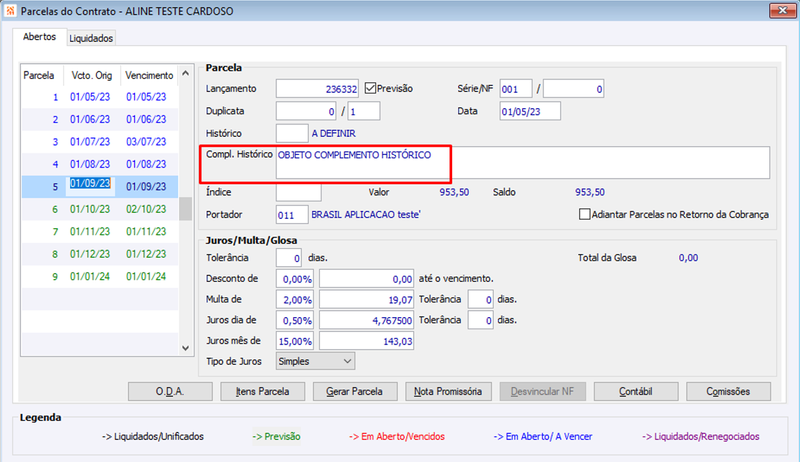
Task: Click the Tolerância dias field under Juros/Multa/Glosa
Action: pyautogui.click(x=289, y=258)
